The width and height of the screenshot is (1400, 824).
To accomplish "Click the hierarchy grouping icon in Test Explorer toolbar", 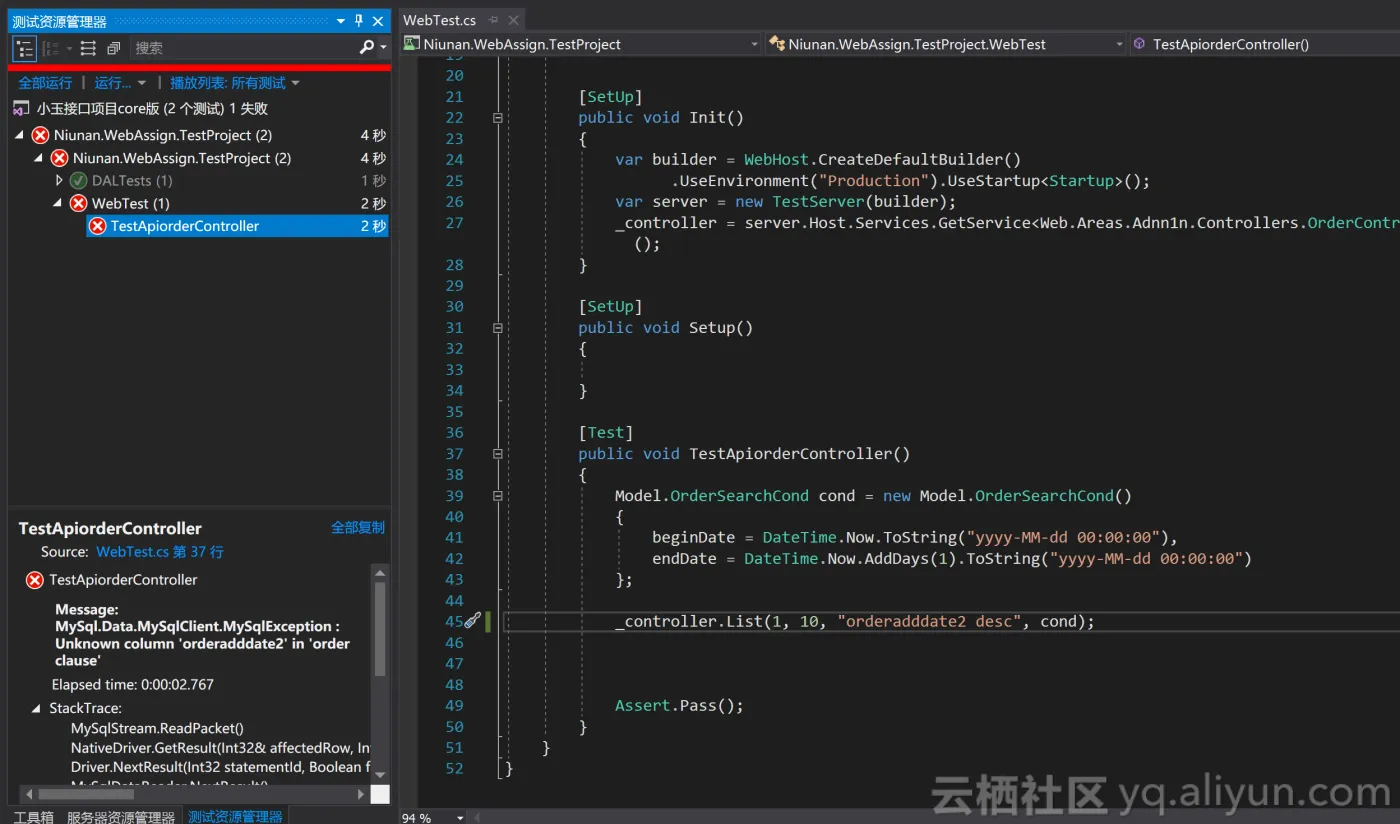I will click(53, 47).
